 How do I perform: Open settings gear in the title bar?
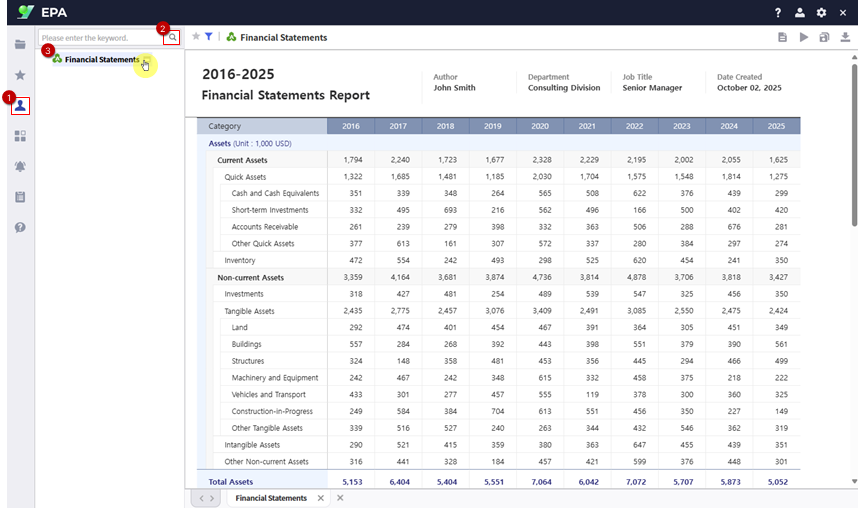[x=821, y=13]
